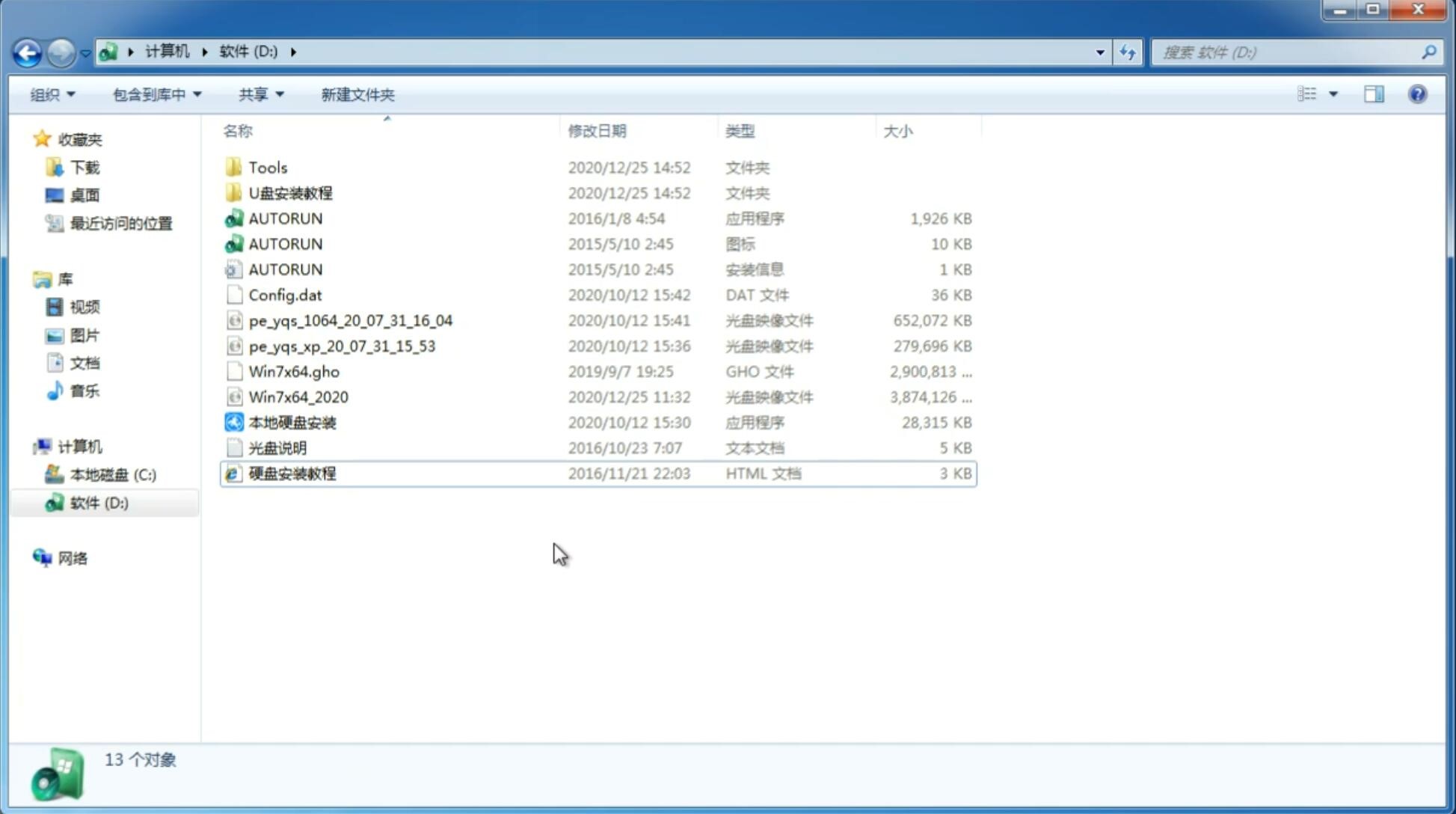Image resolution: width=1456 pixels, height=814 pixels.
Task: Open pe_yqs_1064 disc image file
Action: [x=351, y=320]
